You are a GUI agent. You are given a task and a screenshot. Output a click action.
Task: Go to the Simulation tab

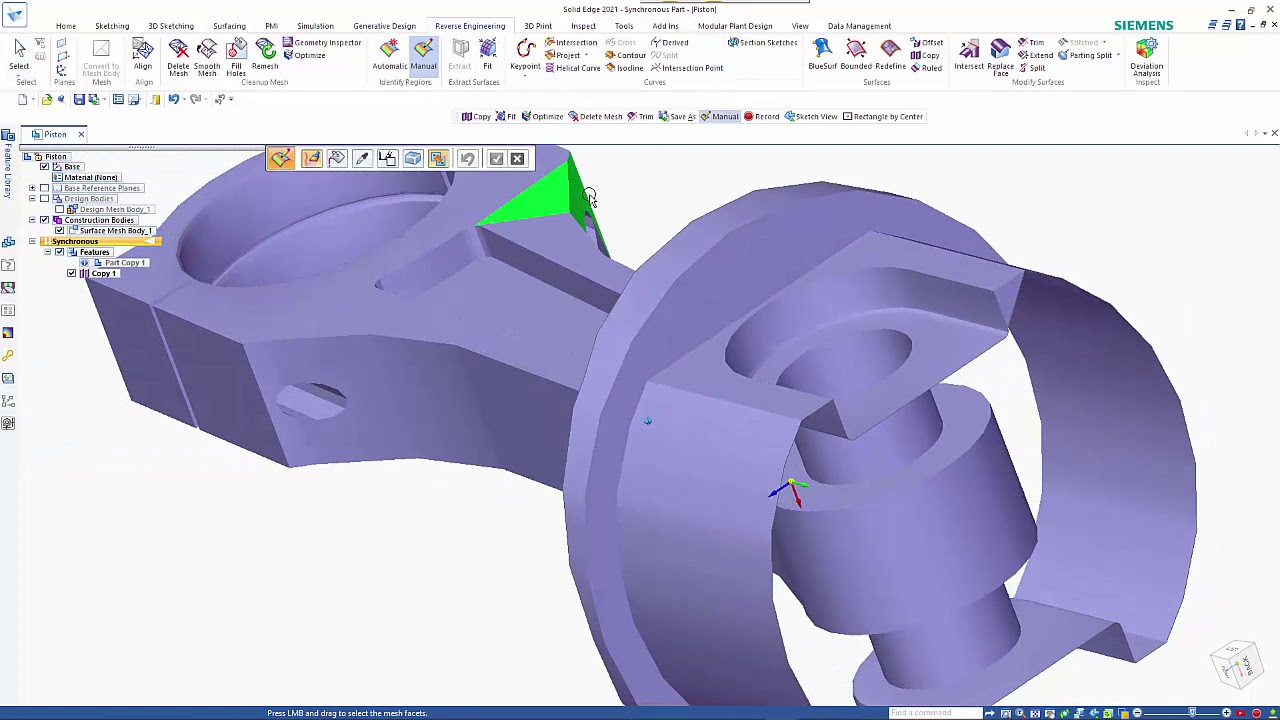click(x=315, y=26)
